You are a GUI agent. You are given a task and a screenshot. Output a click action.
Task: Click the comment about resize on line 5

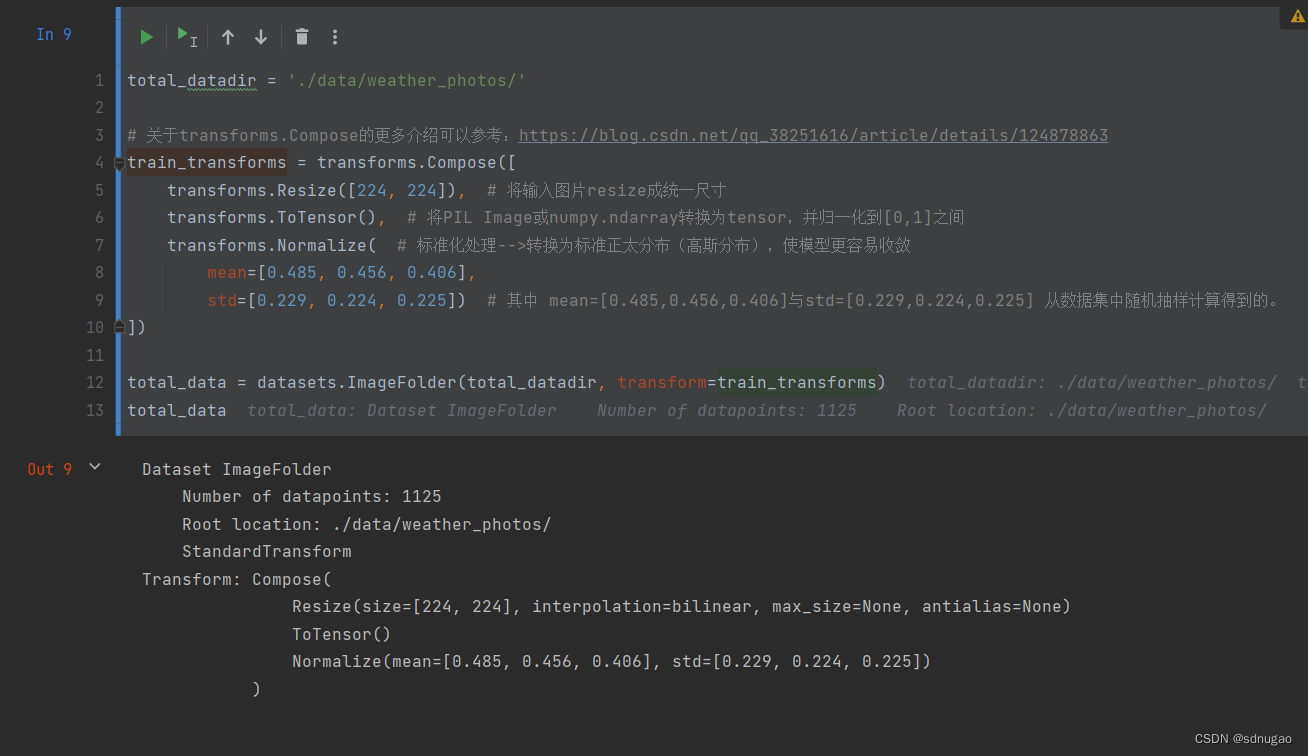(x=607, y=190)
